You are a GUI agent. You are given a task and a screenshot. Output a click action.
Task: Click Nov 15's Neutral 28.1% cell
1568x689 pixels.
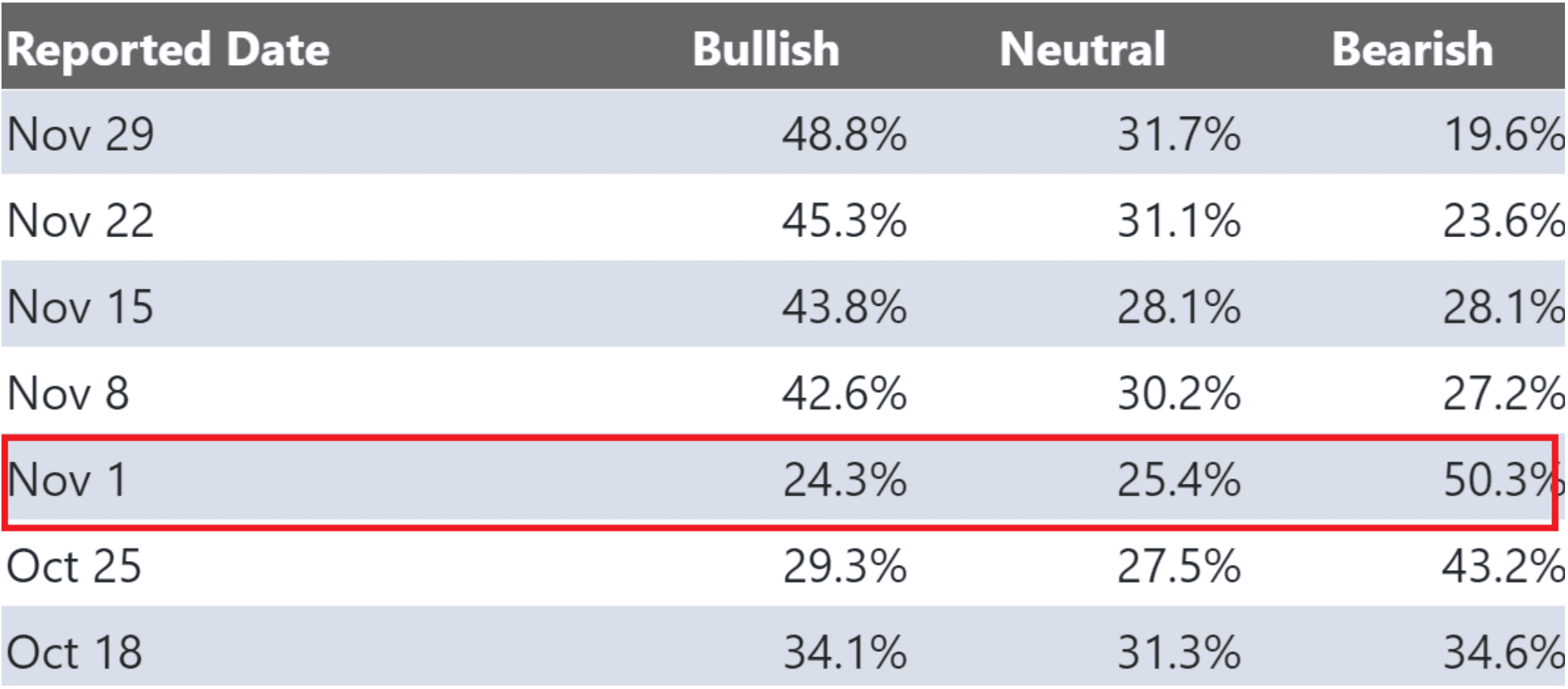pos(1179,307)
